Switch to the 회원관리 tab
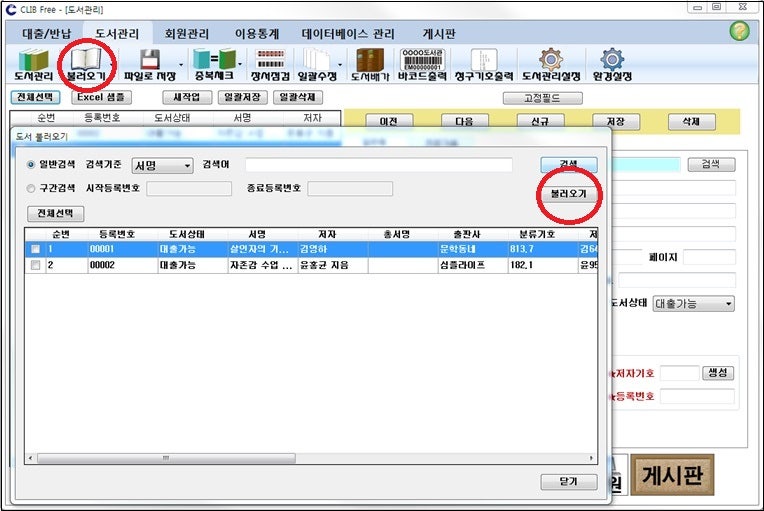 (187, 34)
